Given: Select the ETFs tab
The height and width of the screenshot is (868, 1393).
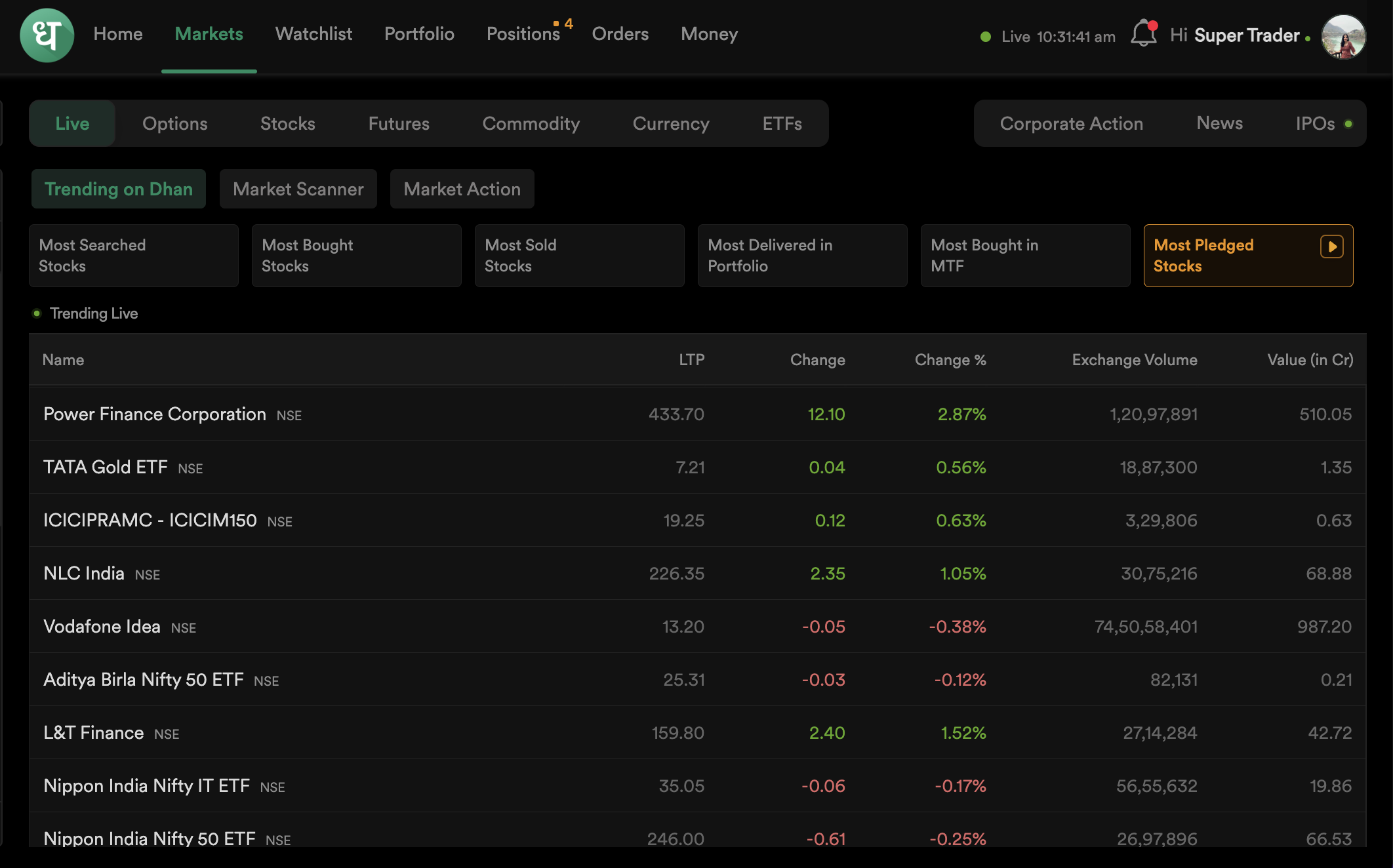Looking at the screenshot, I should click(x=782, y=123).
